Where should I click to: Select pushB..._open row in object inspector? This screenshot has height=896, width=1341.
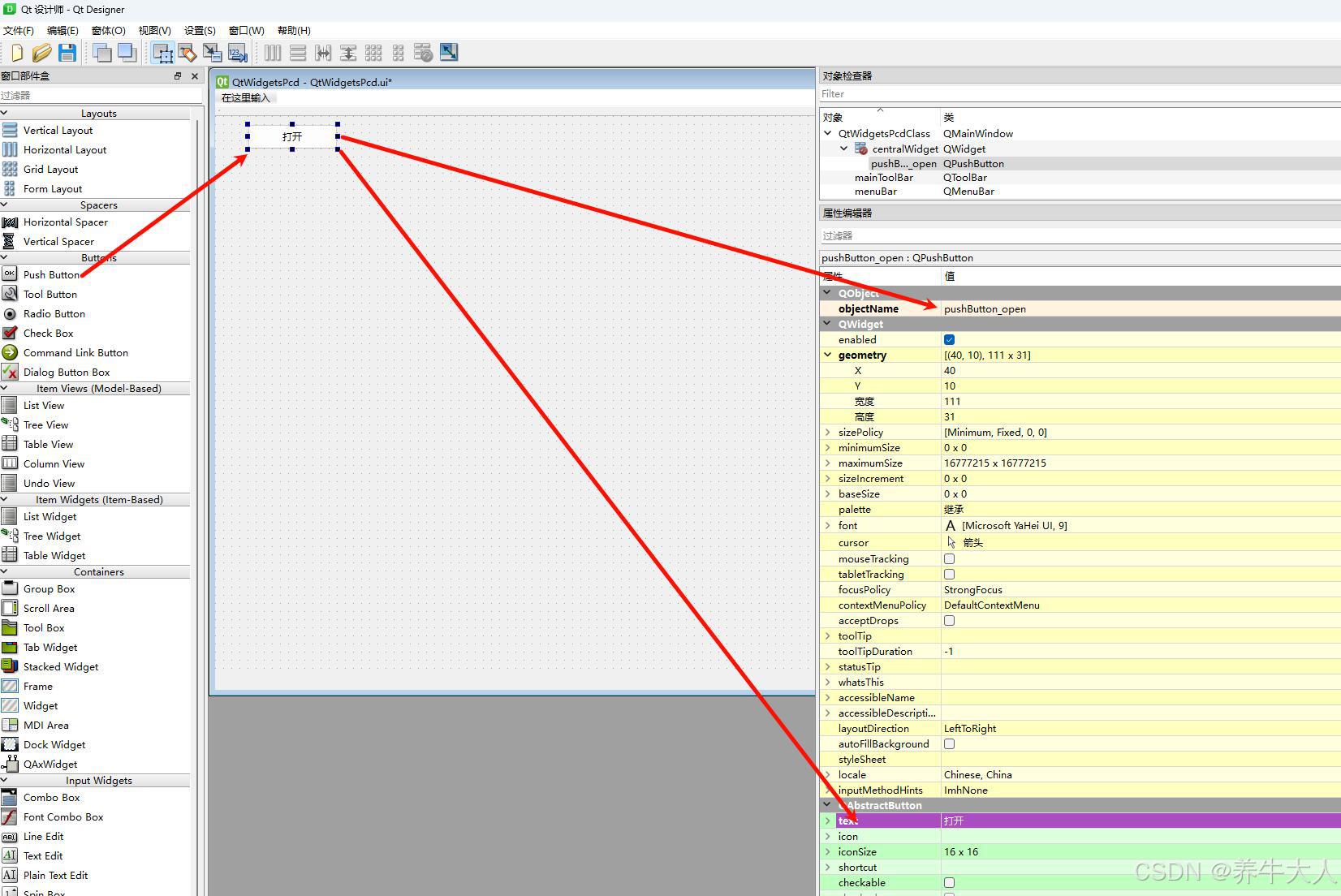[1080, 163]
